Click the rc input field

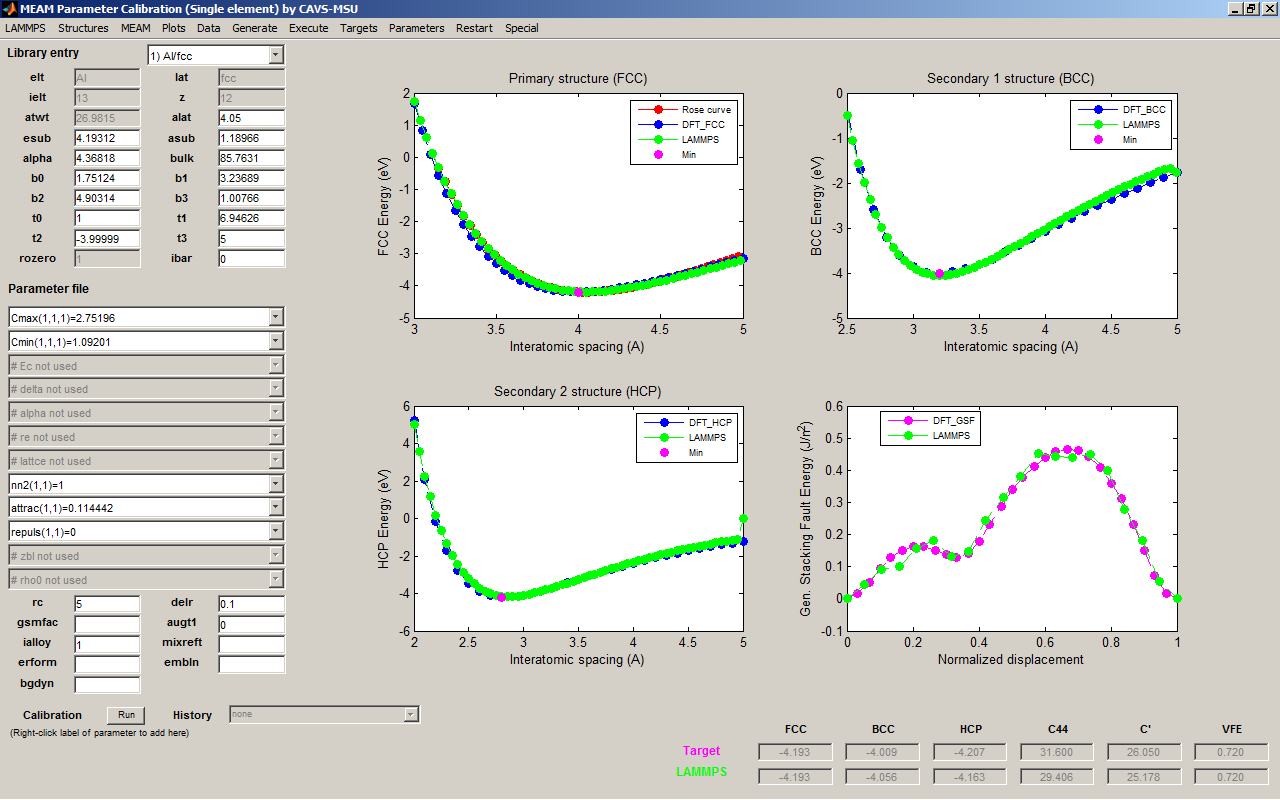tap(107, 604)
